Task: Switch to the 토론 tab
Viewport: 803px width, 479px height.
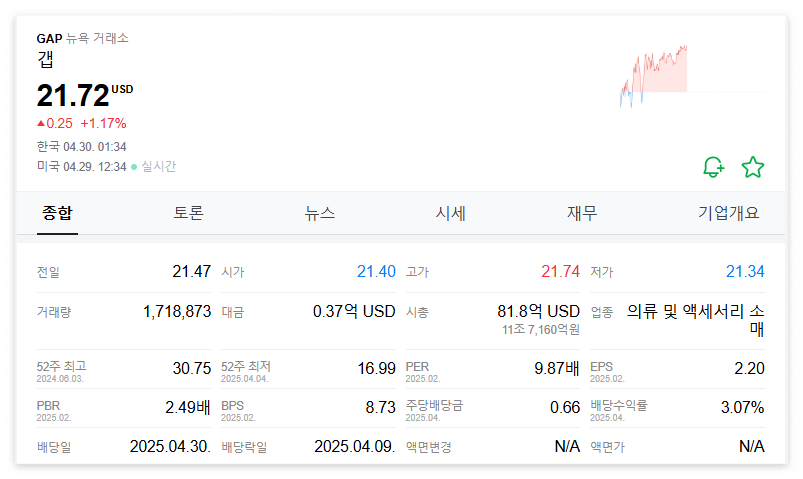Action: tap(188, 213)
